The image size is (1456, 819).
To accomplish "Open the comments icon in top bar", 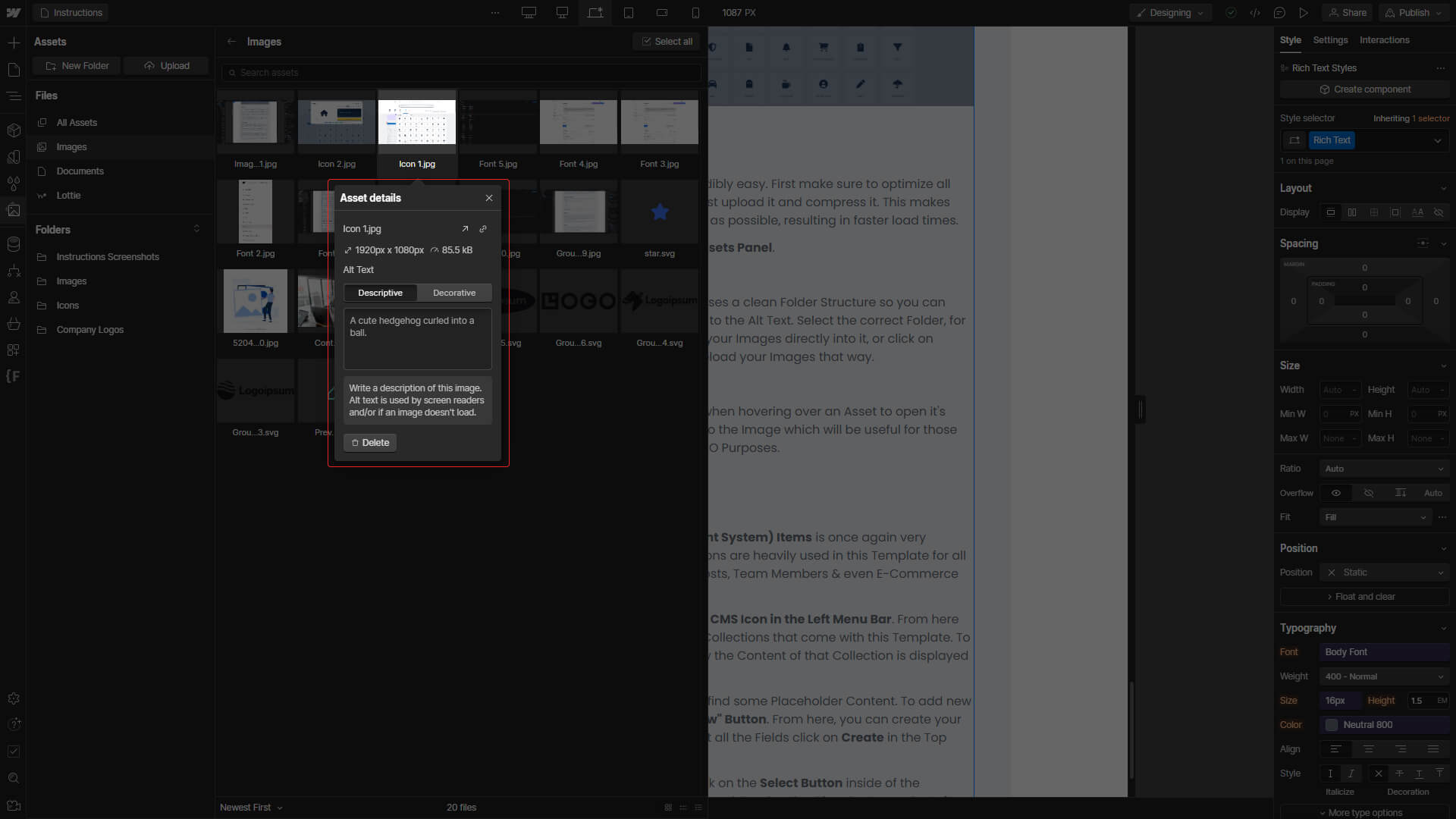I will click(x=1279, y=13).
